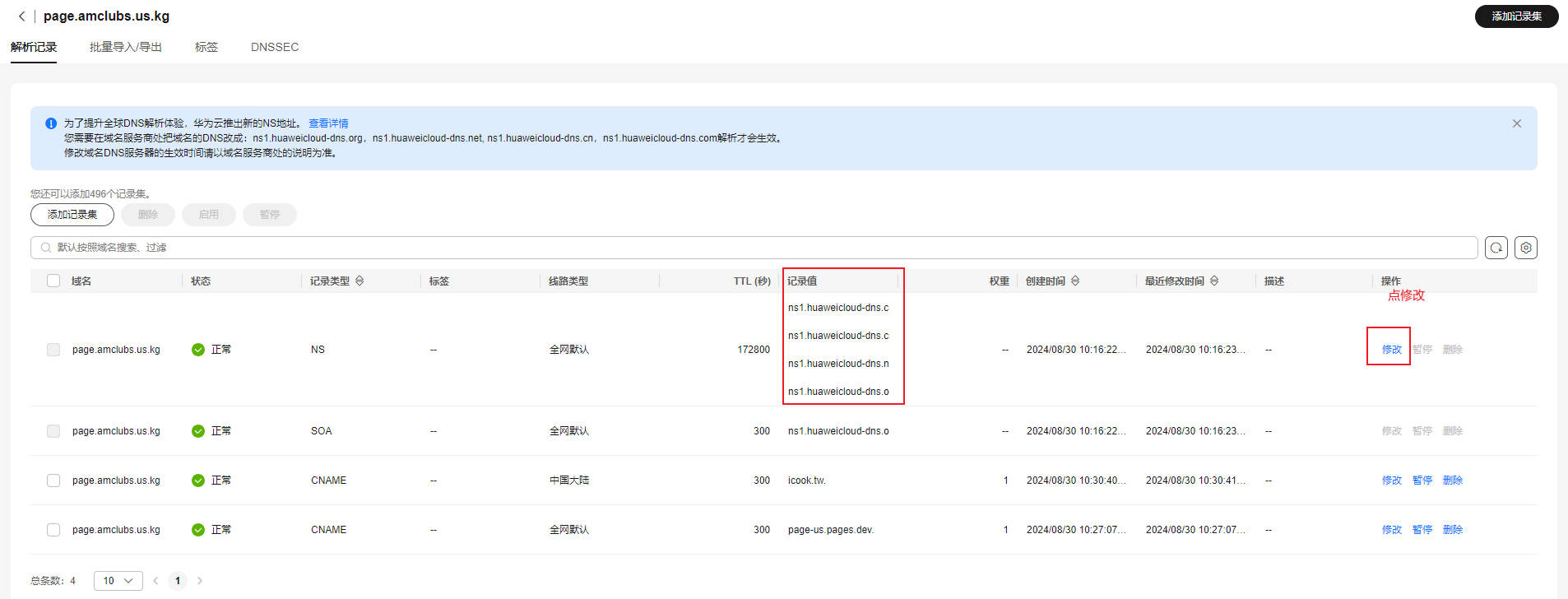Sort by 创建时间 column sort icon
The height and width of the screenshot is (599, 1568).
coord(1075,281)
